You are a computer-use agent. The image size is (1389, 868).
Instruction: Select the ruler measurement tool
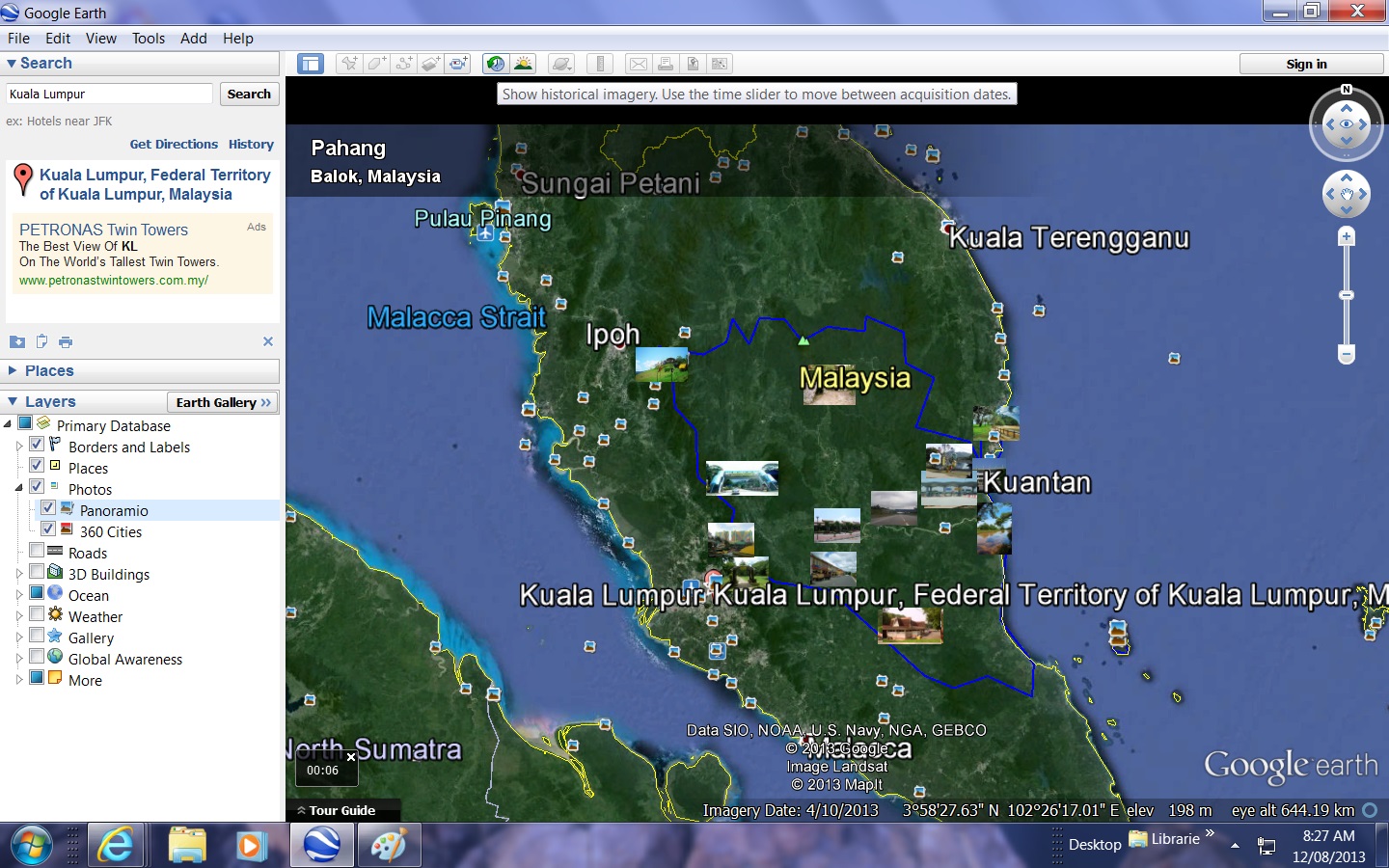pos(600,64)
